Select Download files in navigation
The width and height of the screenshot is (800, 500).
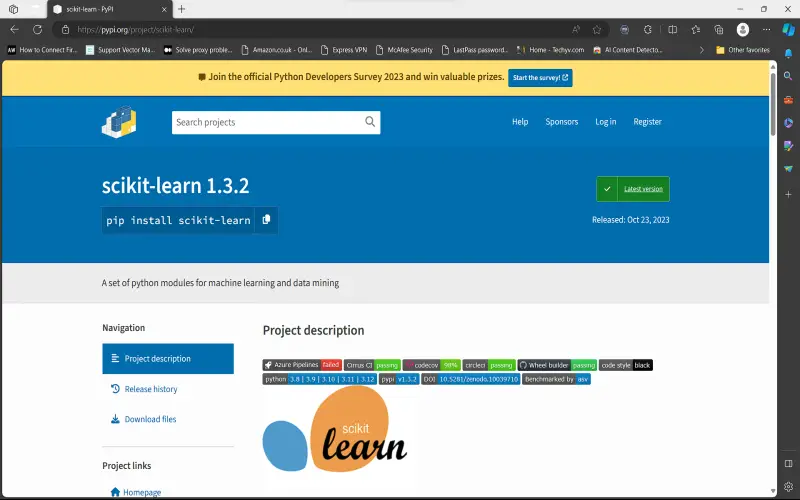pyautogui.click(x=150, y=419)
